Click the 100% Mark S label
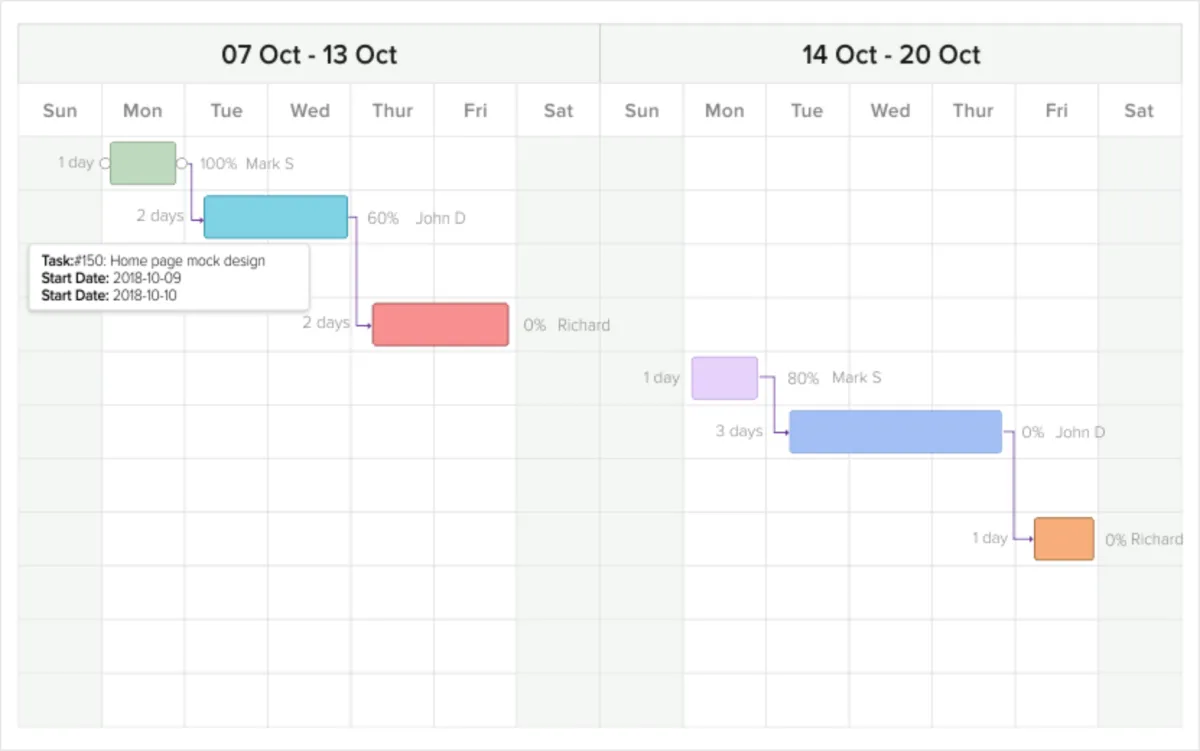Screen dimensions: 1200x751 tap(247, 163)
